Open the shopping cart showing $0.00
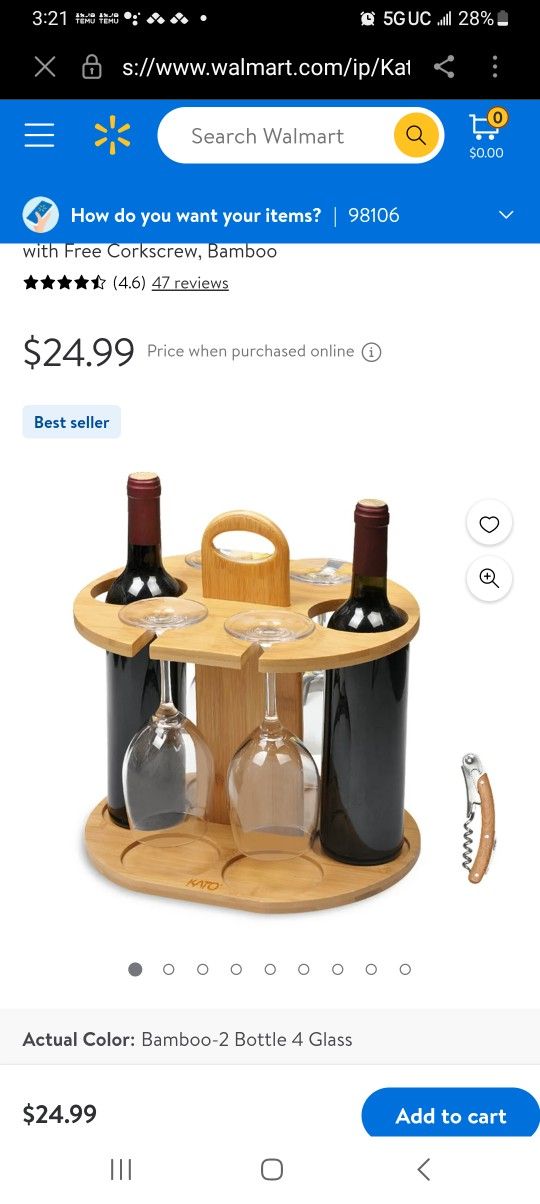Viewport: 540px width, 1204px height. (x=486, y=135)
